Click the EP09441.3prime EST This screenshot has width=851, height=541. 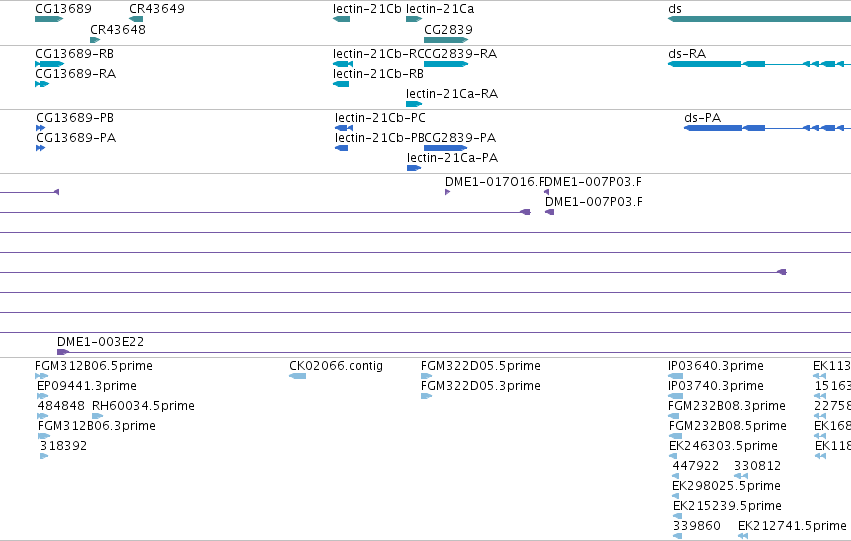coord(42,396)
